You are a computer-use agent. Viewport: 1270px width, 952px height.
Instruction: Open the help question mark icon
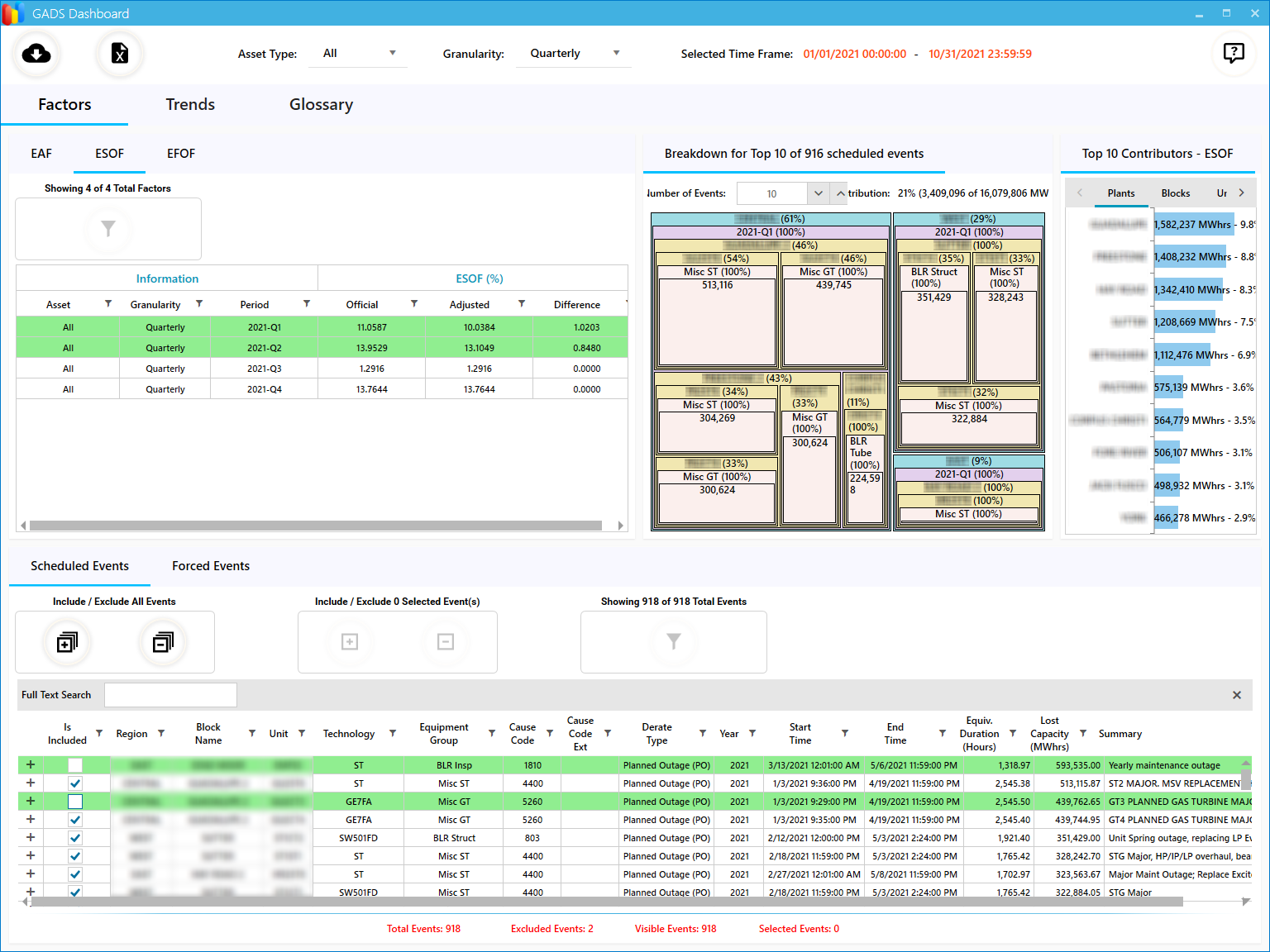(1233, 54)
